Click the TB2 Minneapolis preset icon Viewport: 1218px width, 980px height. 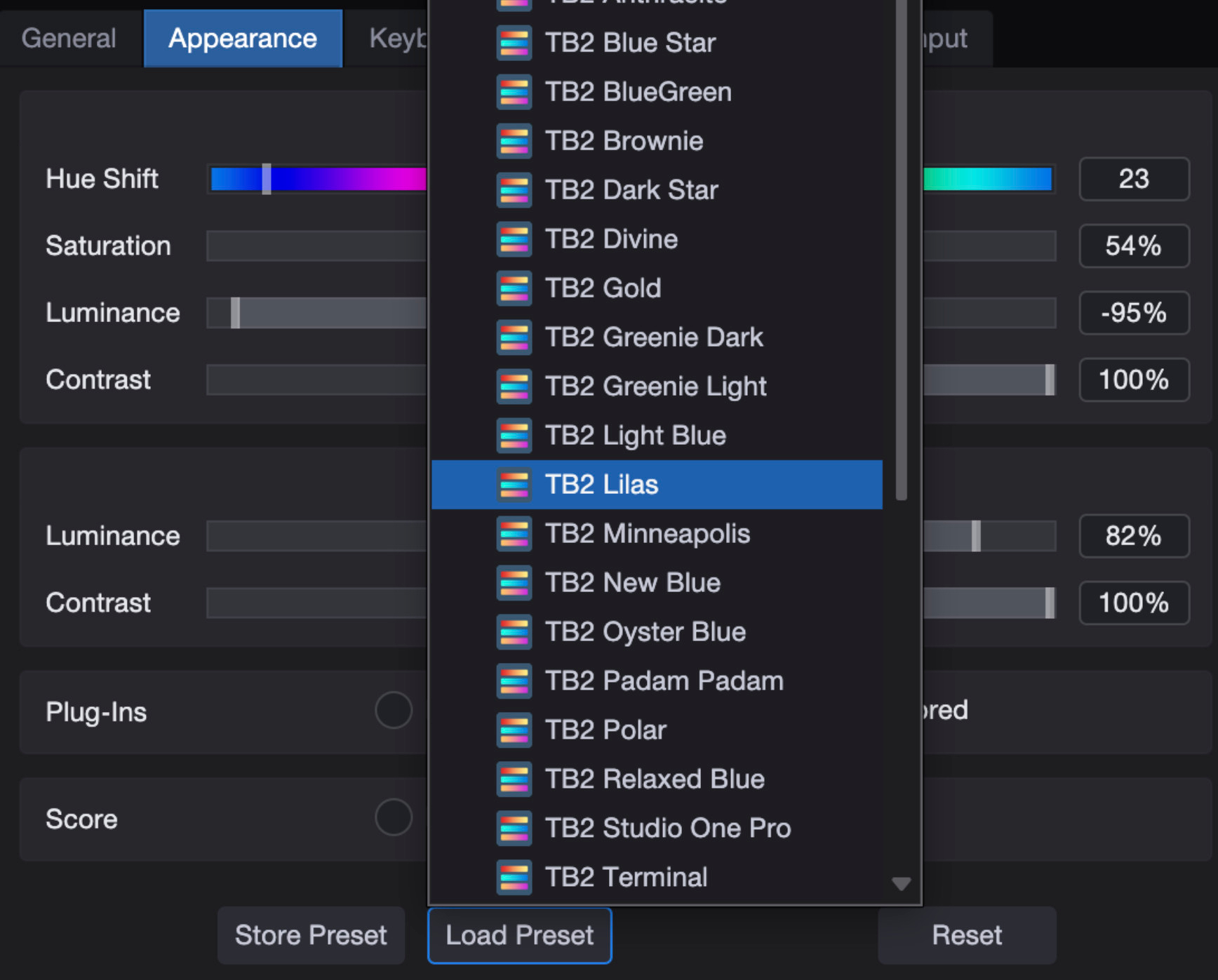pyautogui.click(x=514, y=534)
